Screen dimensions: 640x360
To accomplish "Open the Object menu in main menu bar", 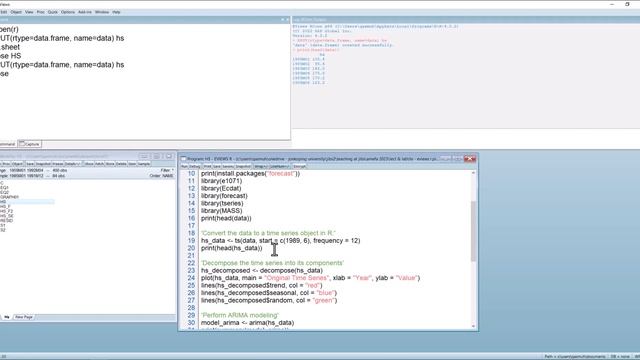I will click(16, 12).
